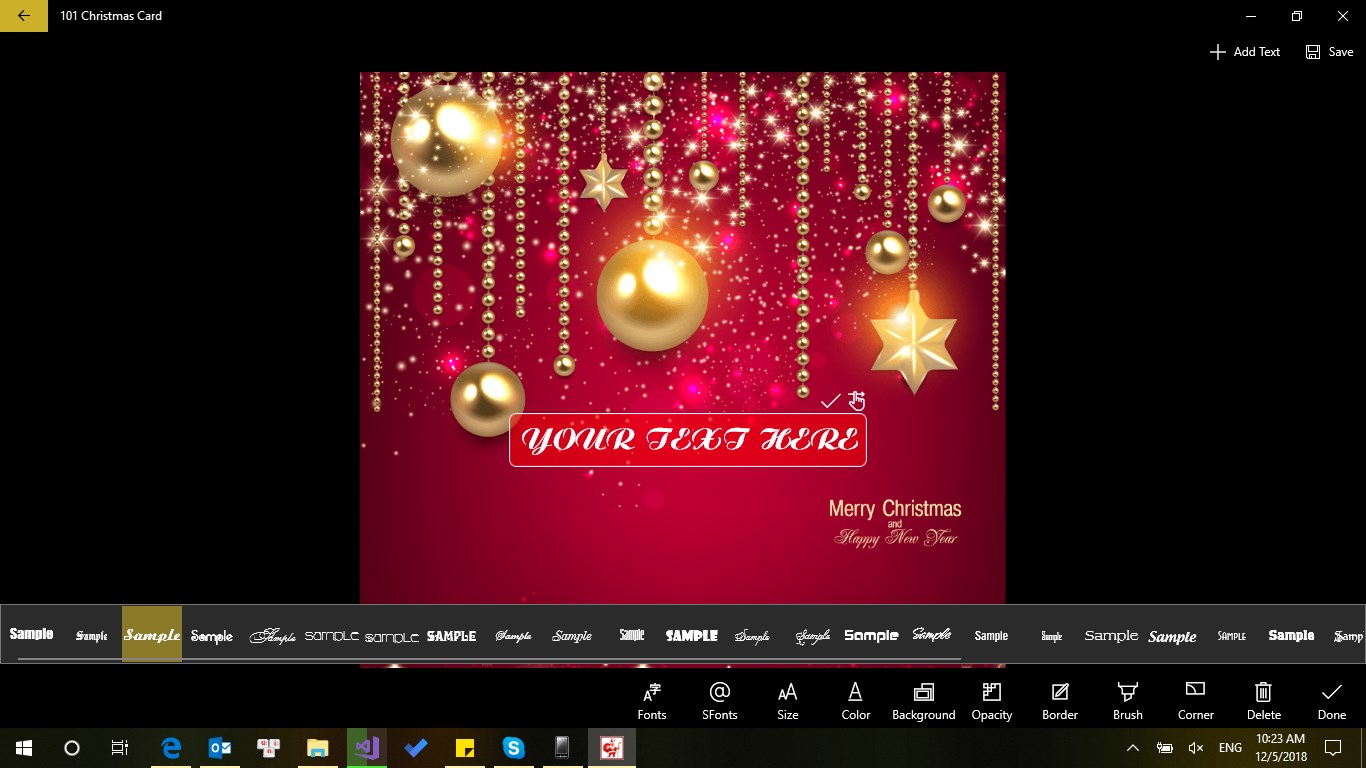This screenshot has width=1366, height=768.
Task: Select the Background tool
Action: tap(923, 700)
